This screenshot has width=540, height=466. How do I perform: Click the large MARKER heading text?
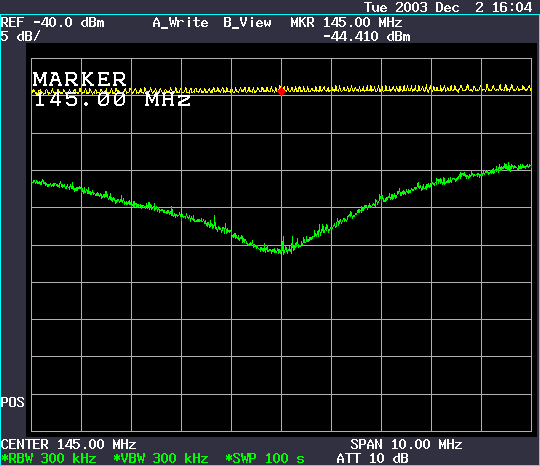click(x=80, y=79)
